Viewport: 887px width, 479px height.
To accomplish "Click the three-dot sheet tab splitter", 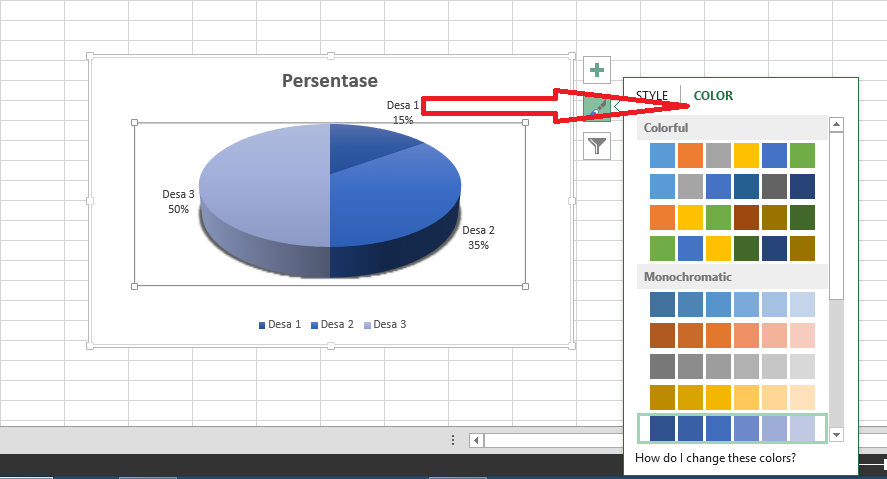I will pos(453,440).
